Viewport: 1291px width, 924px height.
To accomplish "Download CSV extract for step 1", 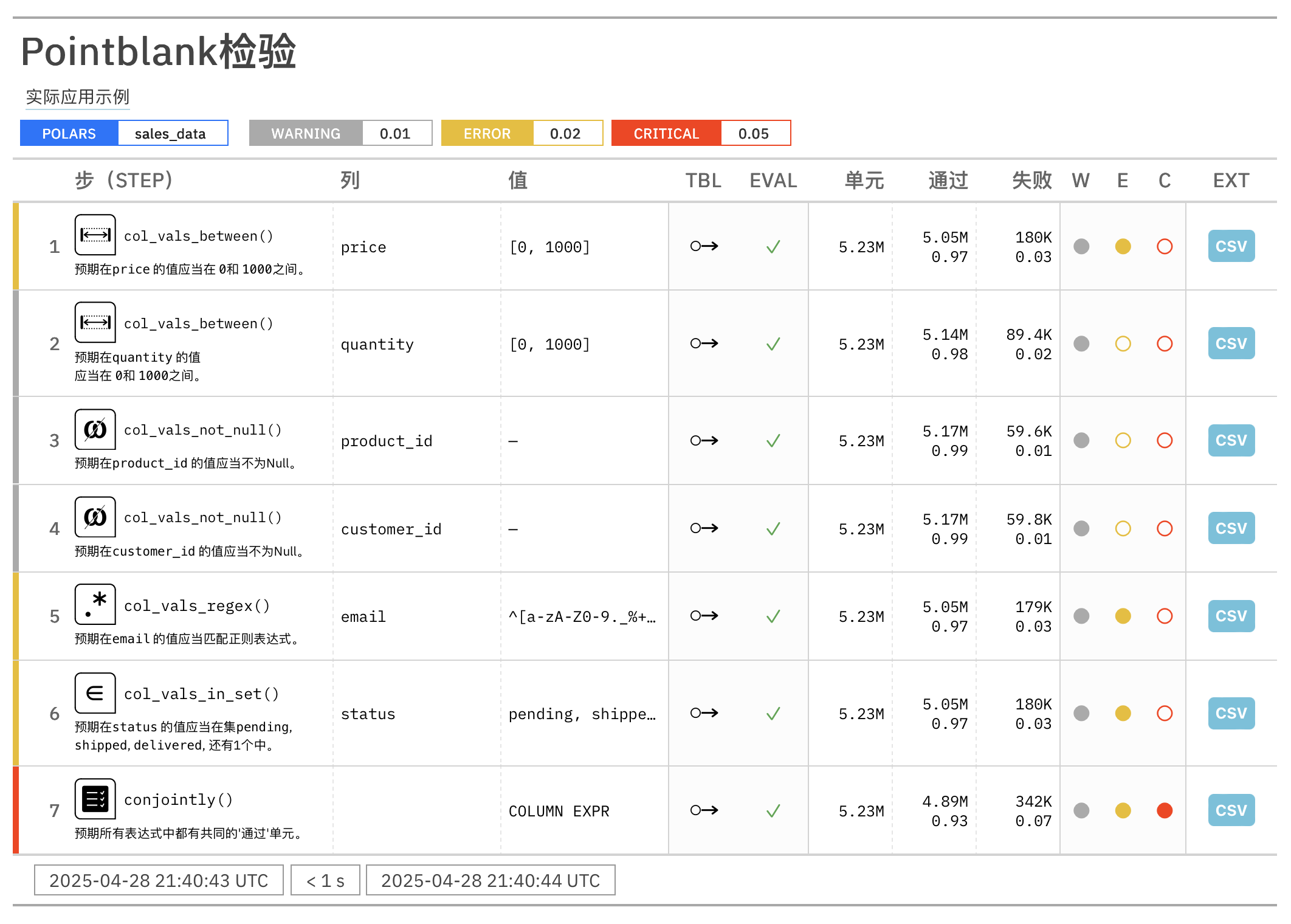I will tap(1230, 246).
